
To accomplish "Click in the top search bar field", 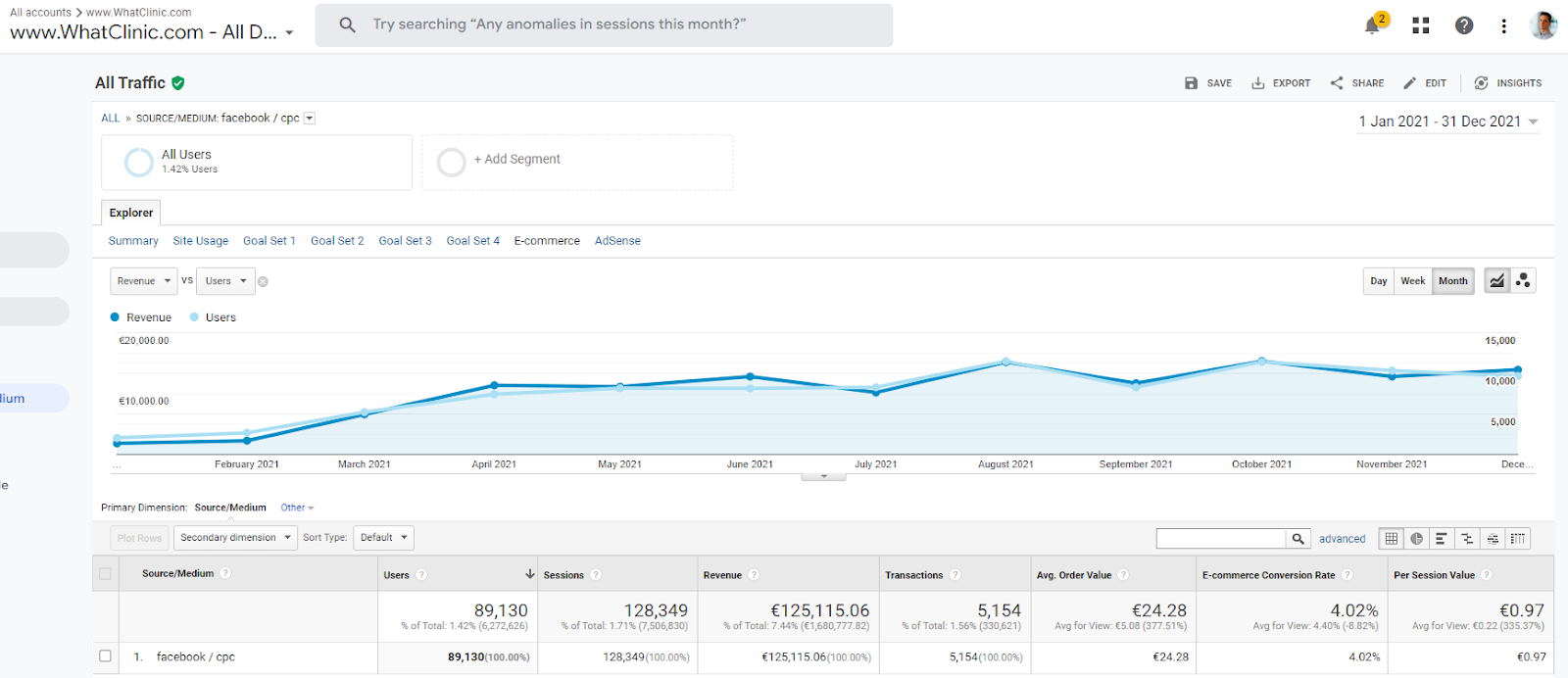I will (x=604, y=24).
